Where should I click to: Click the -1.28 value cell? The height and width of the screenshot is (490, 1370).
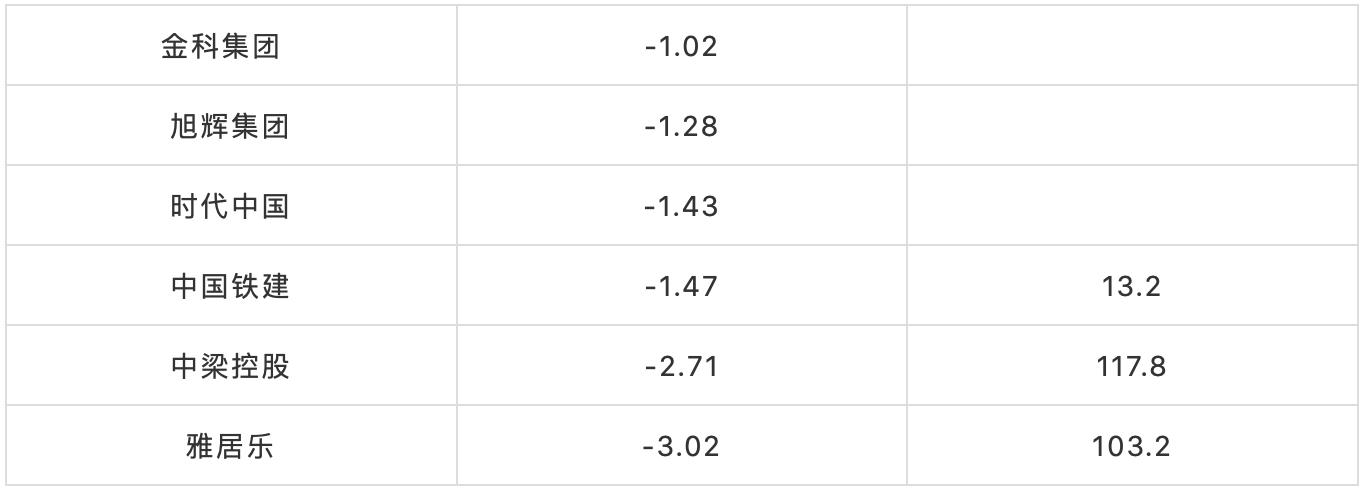(681, 126)
